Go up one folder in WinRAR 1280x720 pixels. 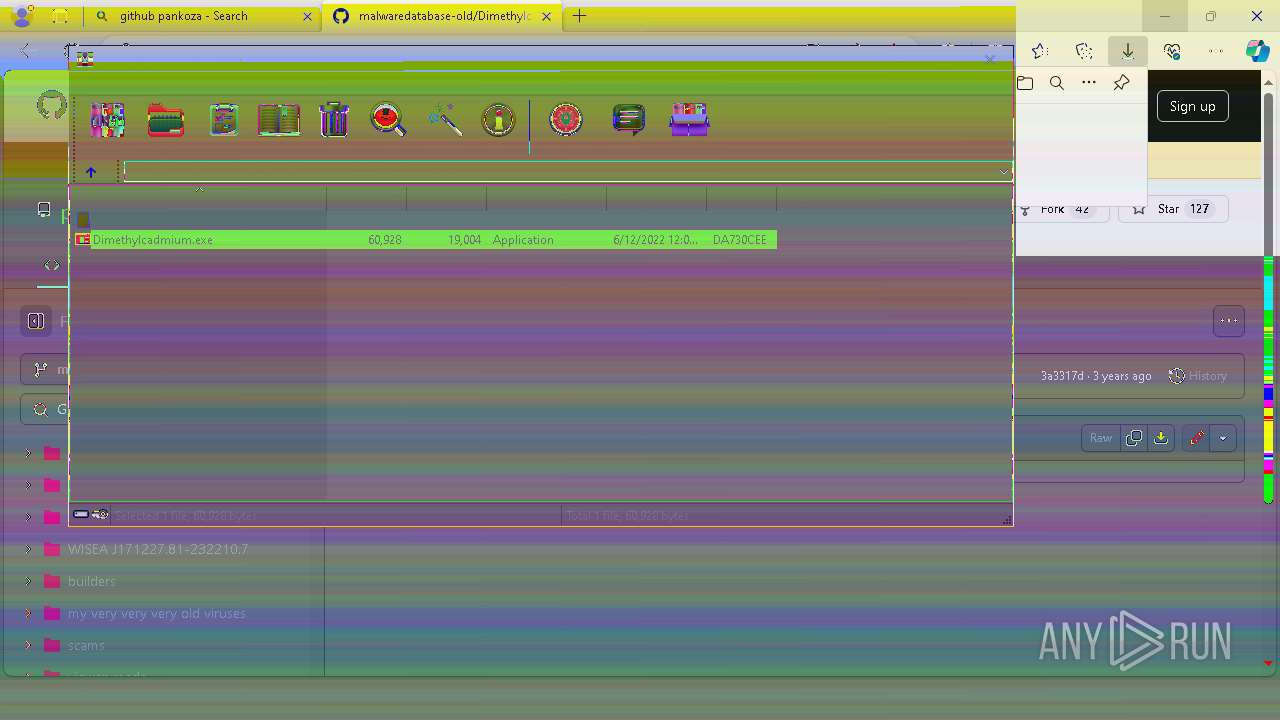tap(91, 172)
